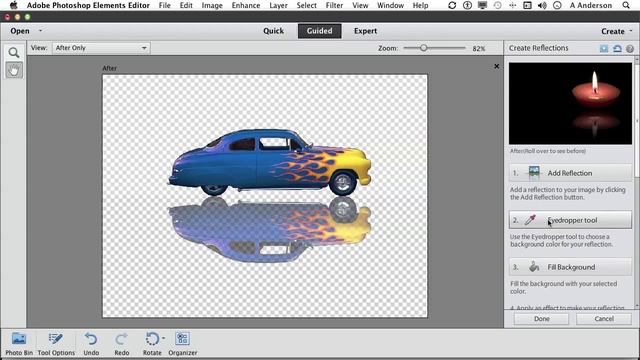Expand the Open file dropdown arrow
The image size is (640, 360).
tap(40, 31)
